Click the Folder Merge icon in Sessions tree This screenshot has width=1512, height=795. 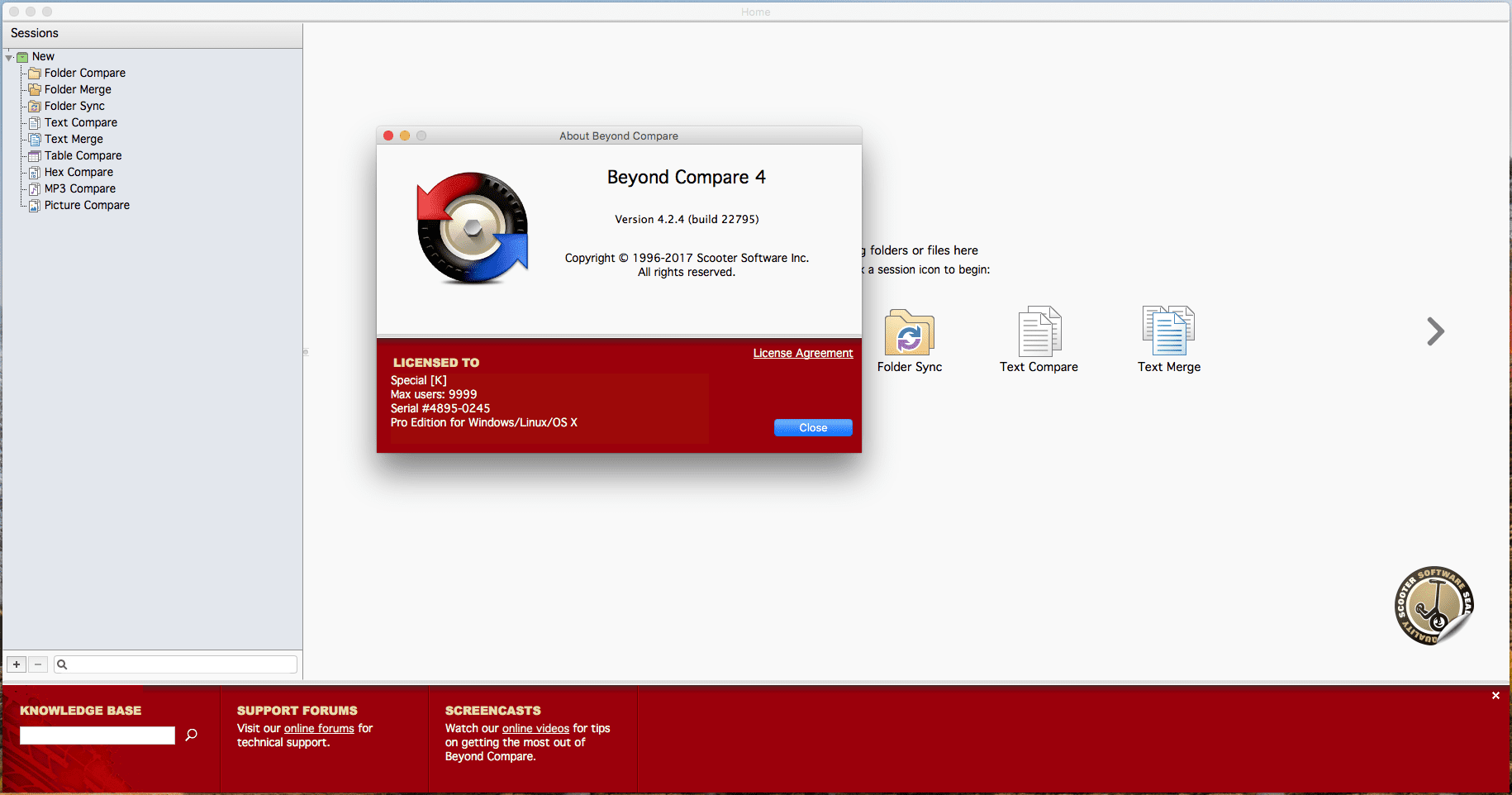point(35,90)
